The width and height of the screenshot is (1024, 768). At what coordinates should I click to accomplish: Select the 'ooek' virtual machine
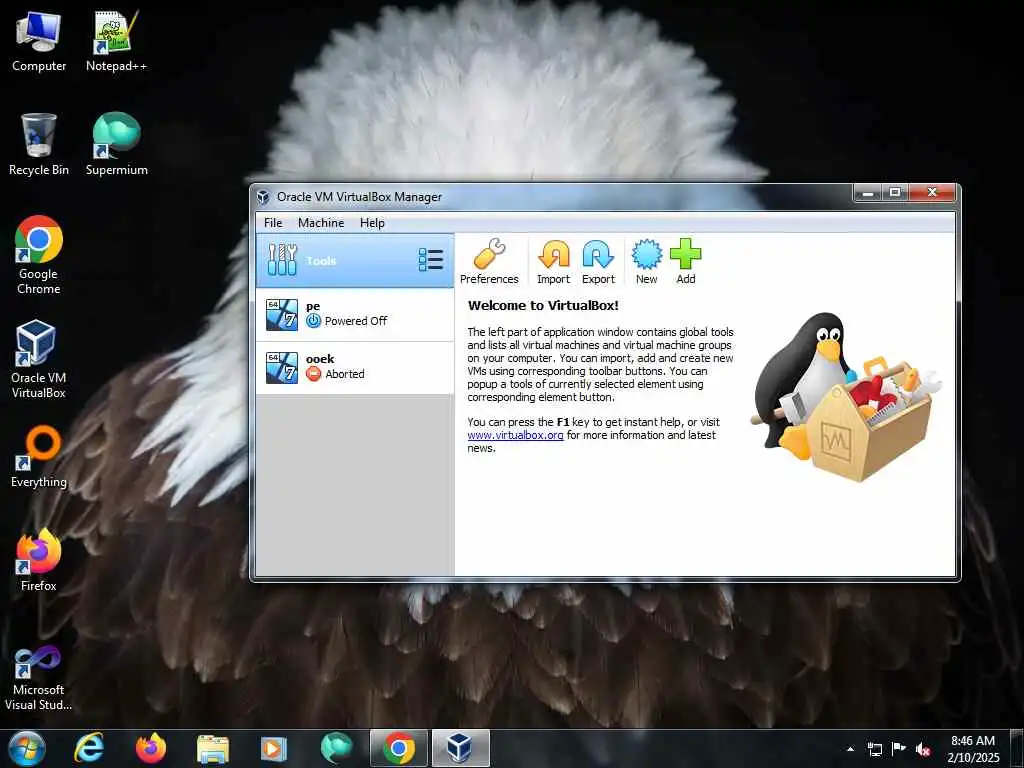[355, 368]
